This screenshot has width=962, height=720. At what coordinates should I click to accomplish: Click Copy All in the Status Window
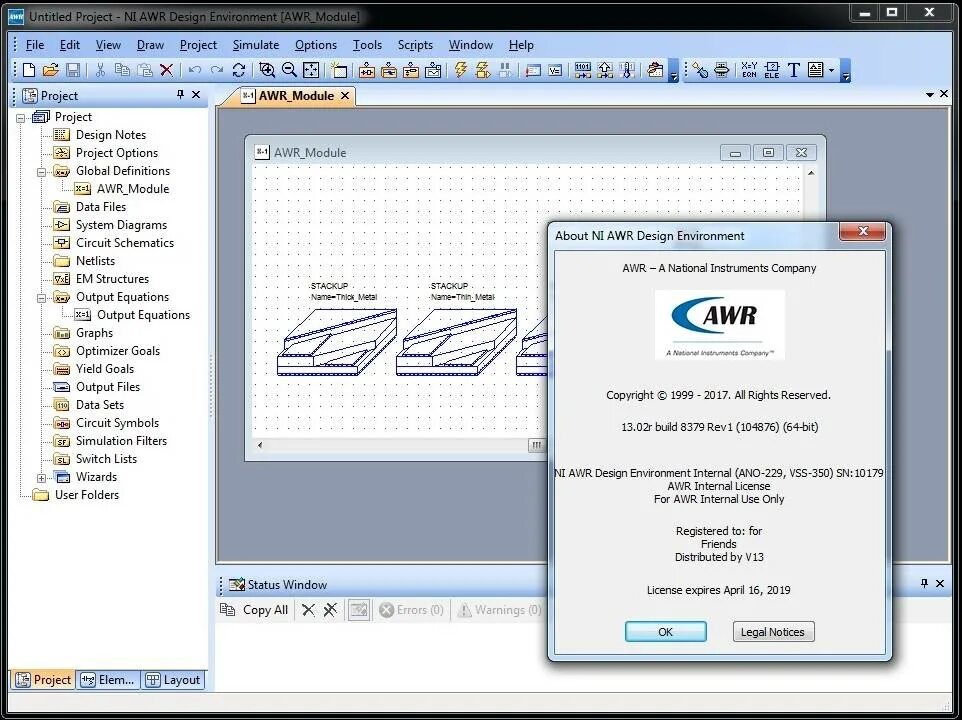pos(254,610)
